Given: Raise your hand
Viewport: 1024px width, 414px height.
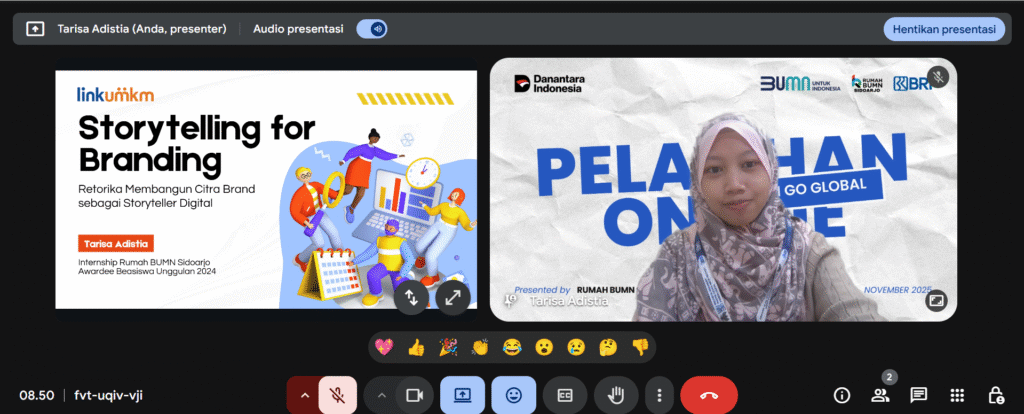Looking at the screenshot, I should [x=616, y=395].
